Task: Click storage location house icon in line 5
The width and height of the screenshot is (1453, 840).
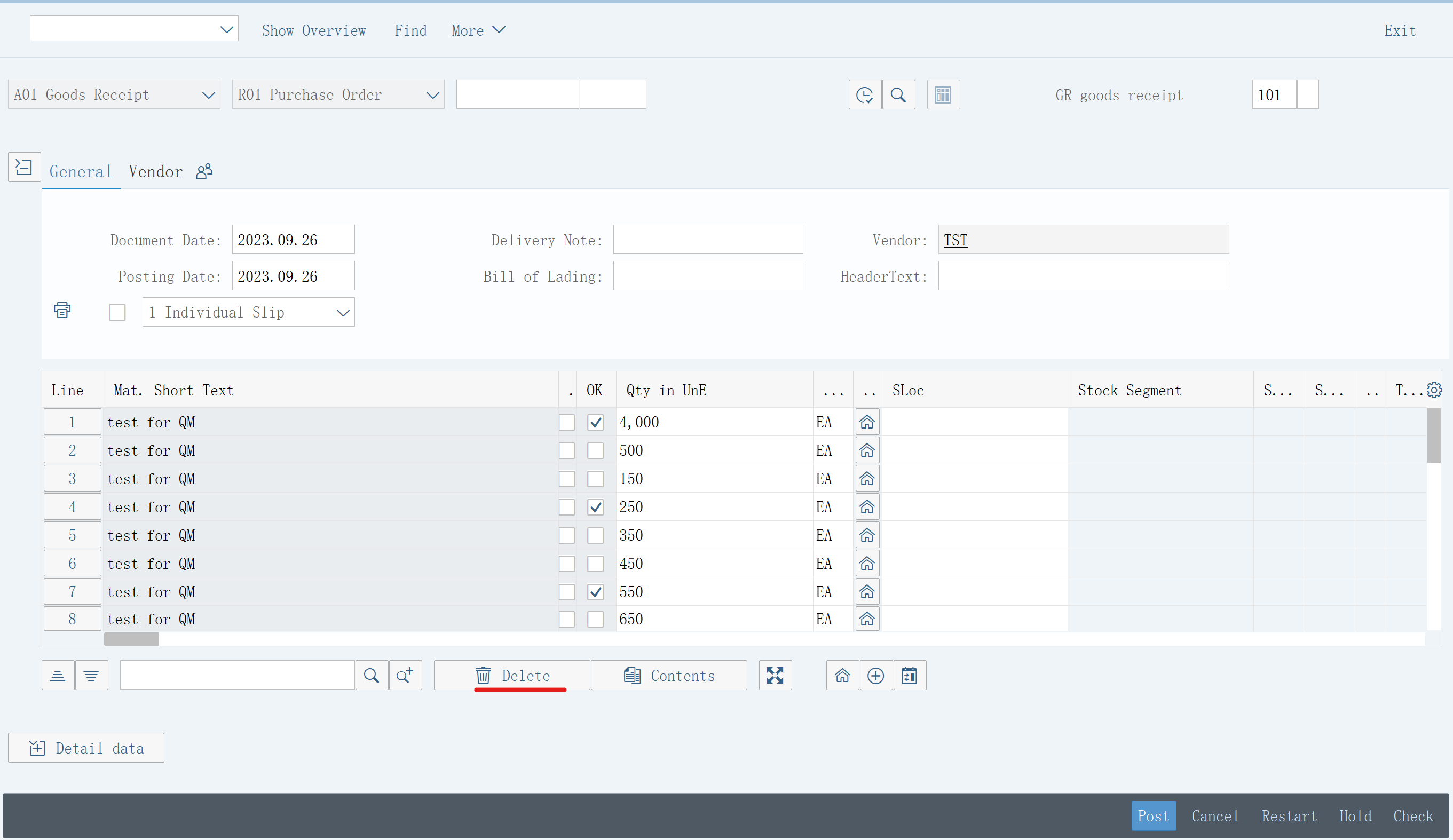Action: click(x=866, y=536)
